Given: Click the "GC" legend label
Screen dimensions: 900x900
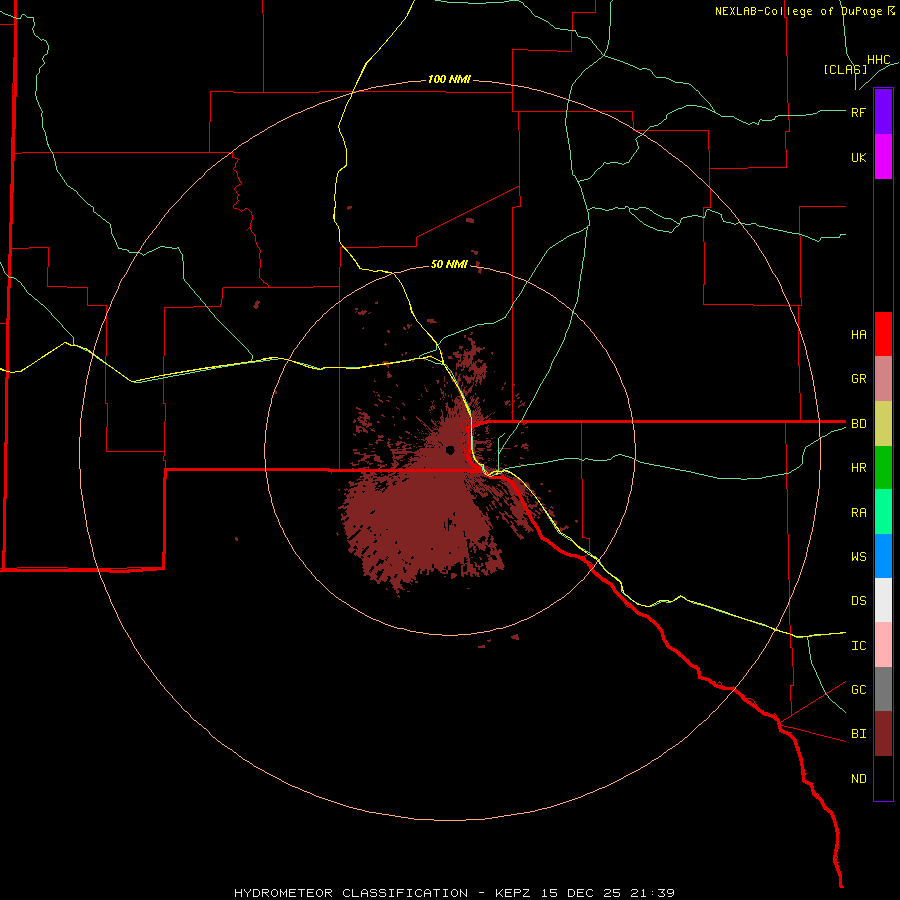Looking at the screenshot, I should pyautogui.click(x=858, y=690).
